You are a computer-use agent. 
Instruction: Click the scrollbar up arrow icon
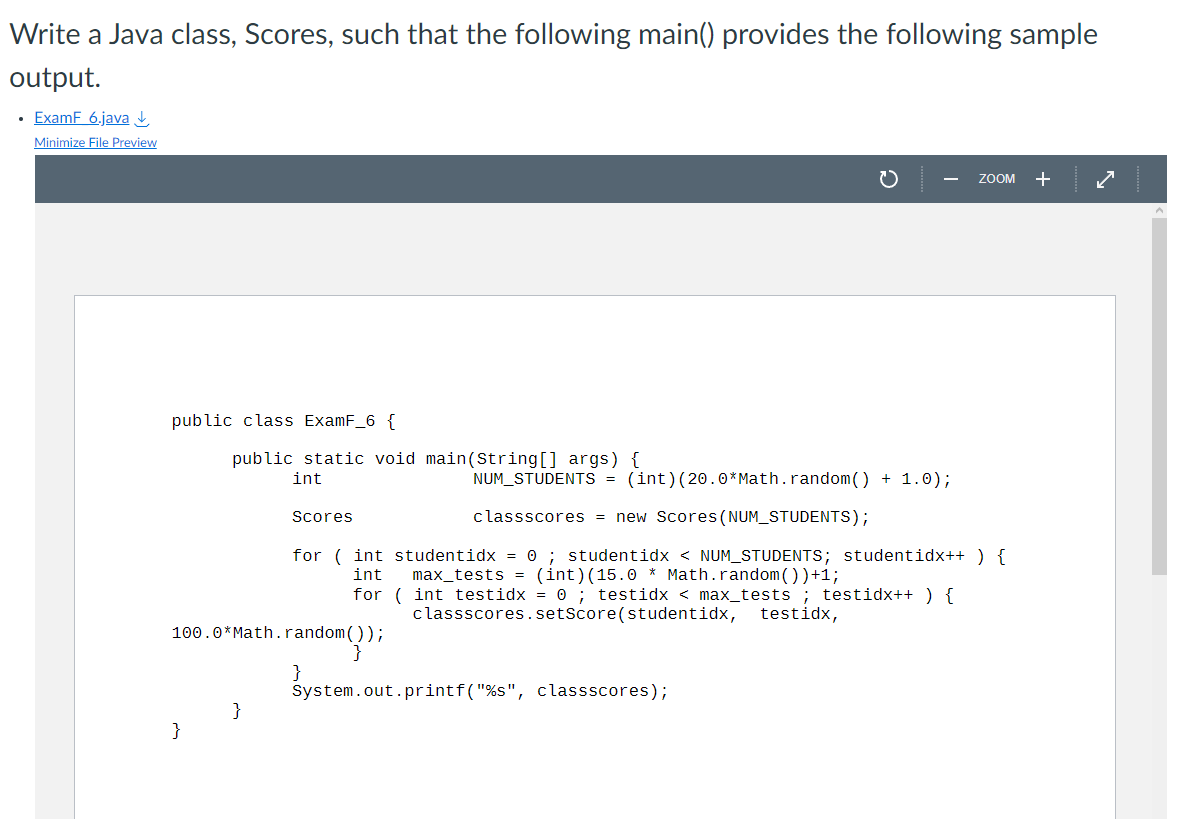[x=1159, y=209]
